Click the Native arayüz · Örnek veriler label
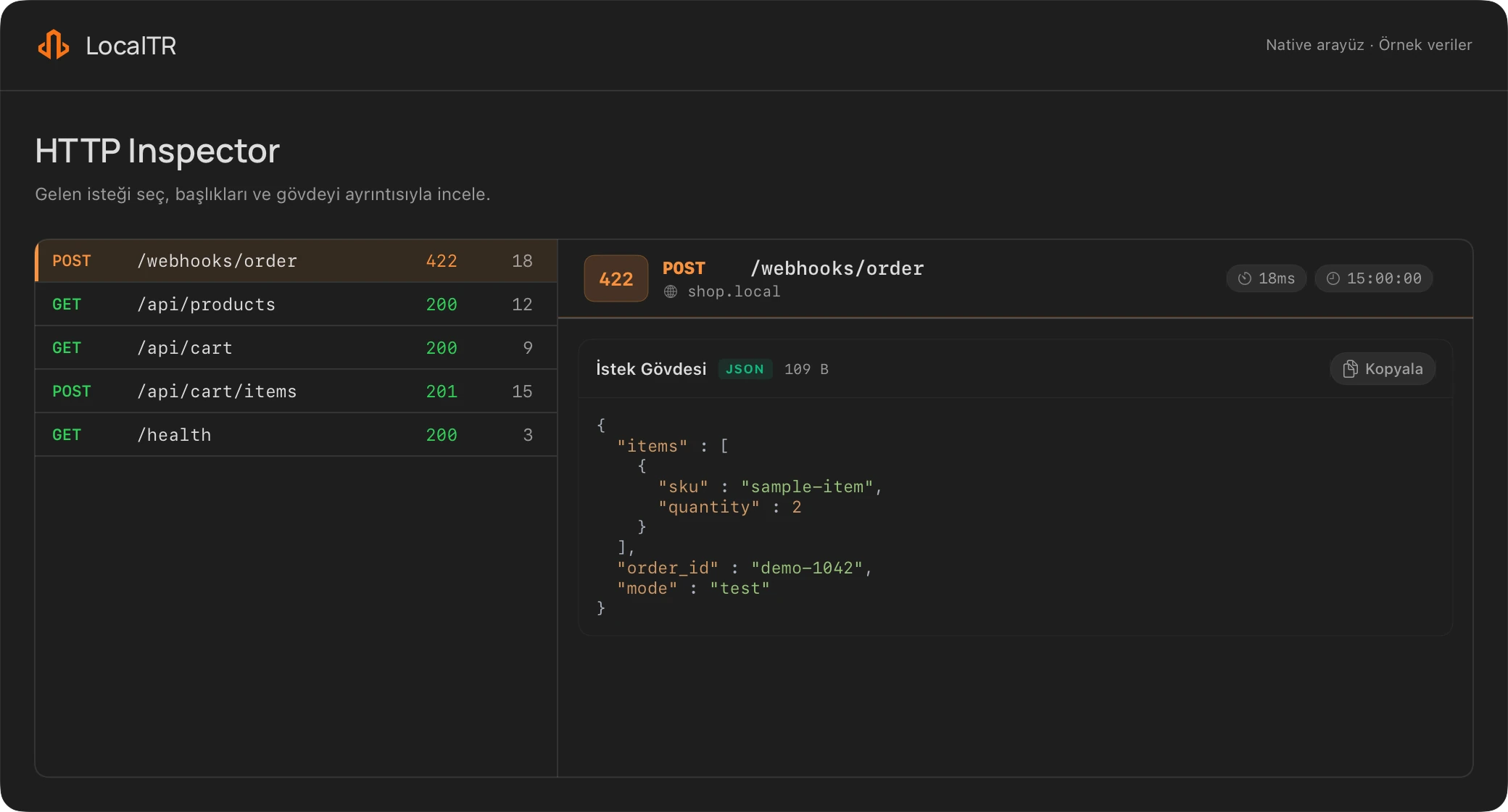 pyautogui.click(x=1369, y=45)
